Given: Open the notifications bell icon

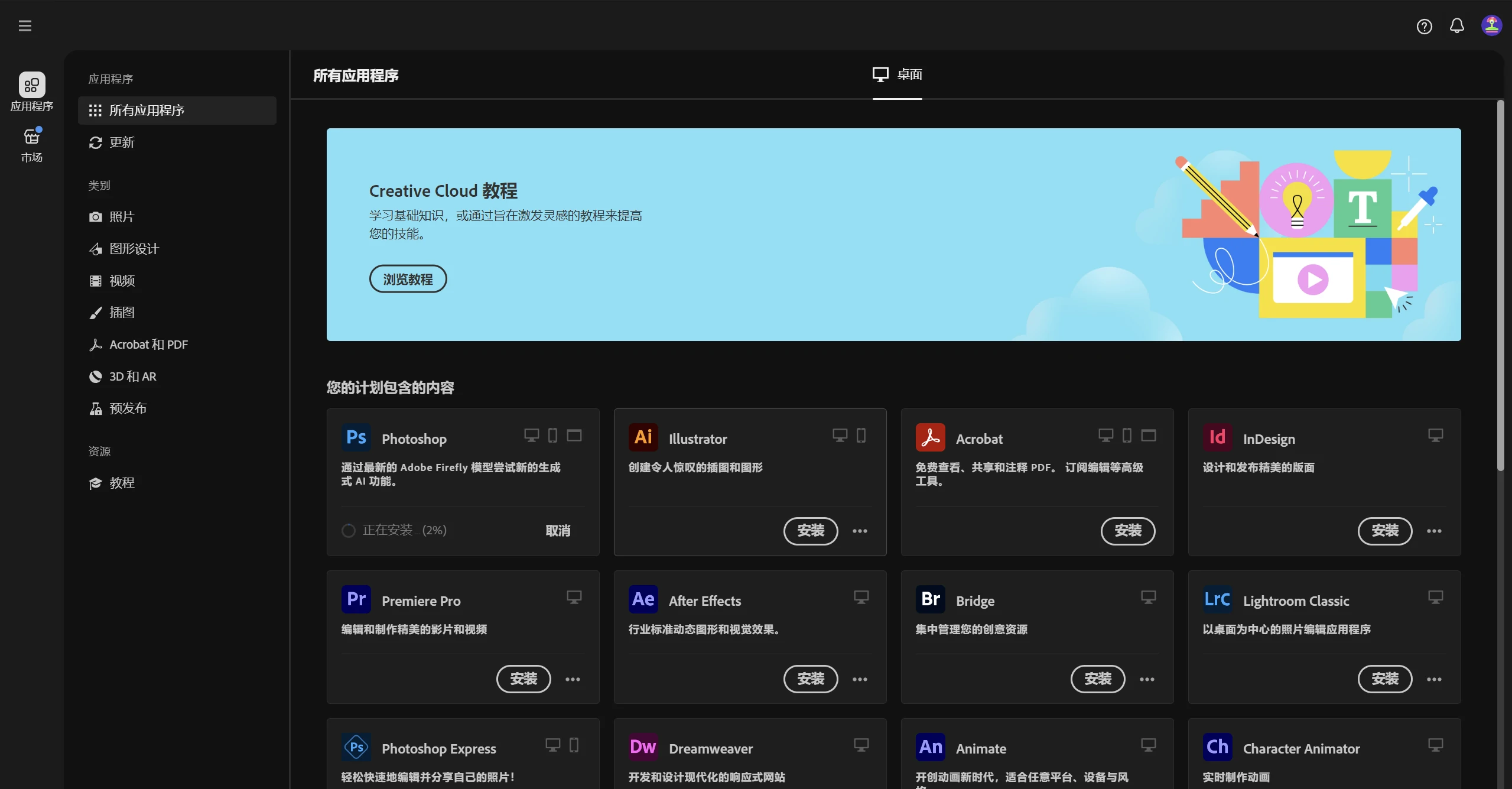Looking at the screenshot, I should point(1457,26).
